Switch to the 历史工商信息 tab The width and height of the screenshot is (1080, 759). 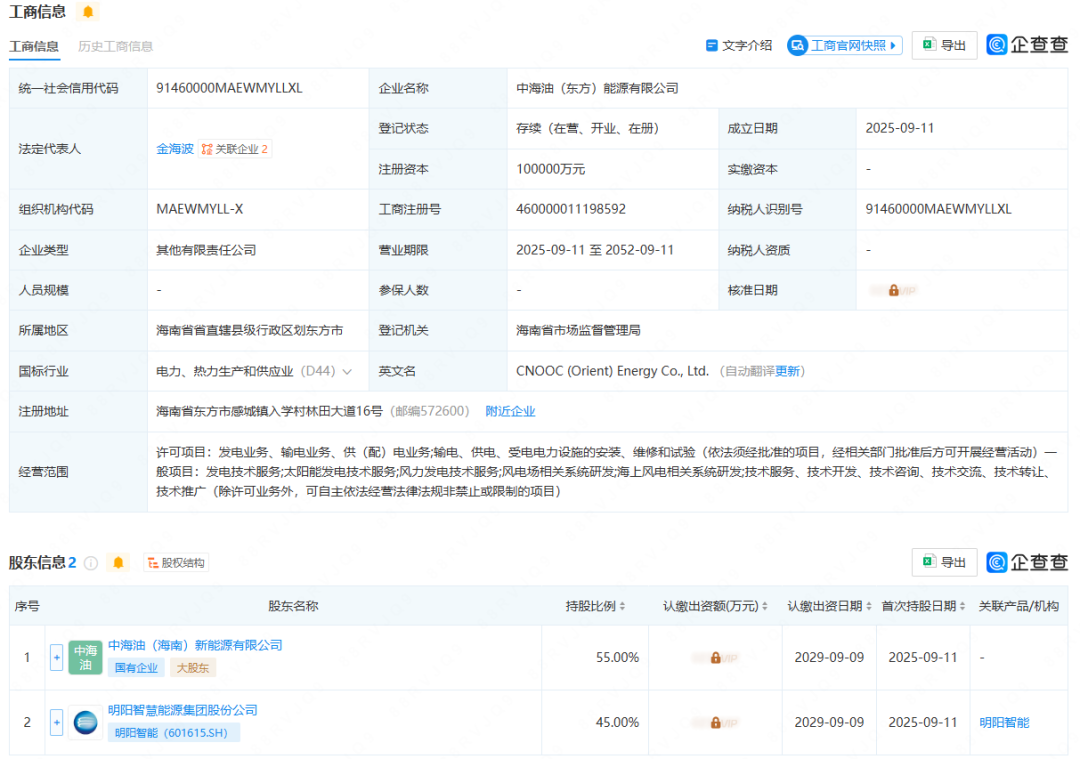pos(116,46)
